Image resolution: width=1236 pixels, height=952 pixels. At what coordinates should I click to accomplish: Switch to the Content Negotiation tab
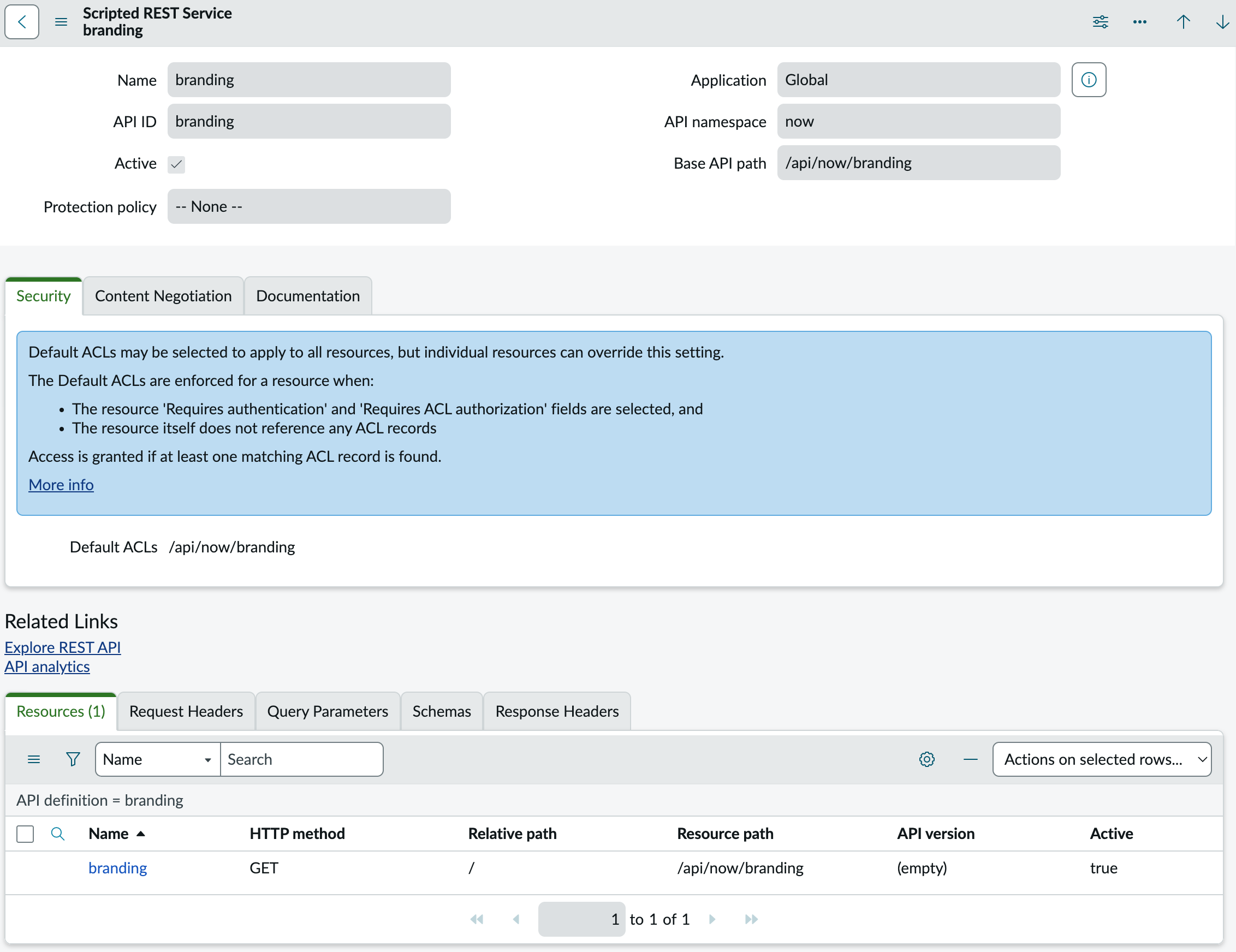[x=163, y=296]
